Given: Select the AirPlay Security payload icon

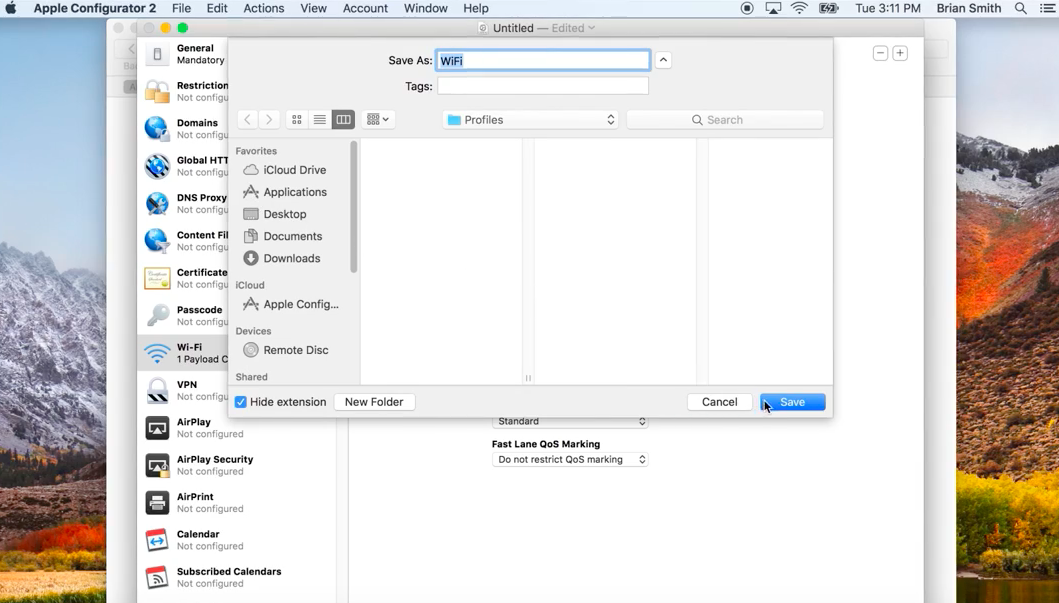Looking at the screenshot, I should pos(157,465).
